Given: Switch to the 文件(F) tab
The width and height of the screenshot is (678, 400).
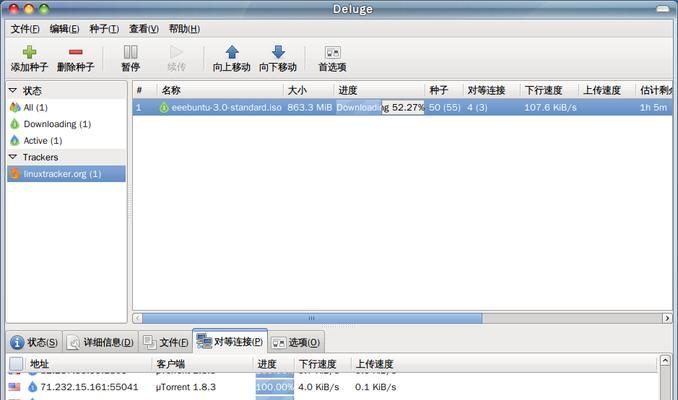Looking at the screenshot, I should [x=166, y=342].
